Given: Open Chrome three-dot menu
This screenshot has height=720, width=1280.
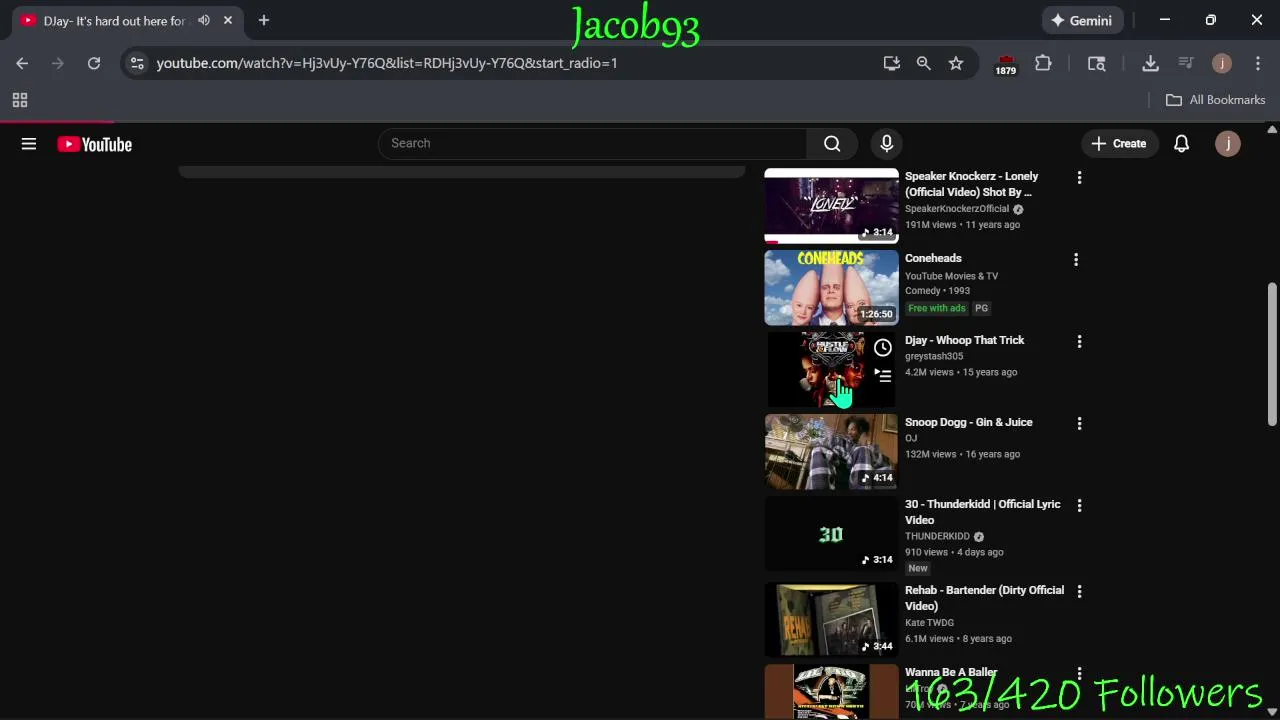Looking at the screenshot, I should click(x=1257, y=63).
